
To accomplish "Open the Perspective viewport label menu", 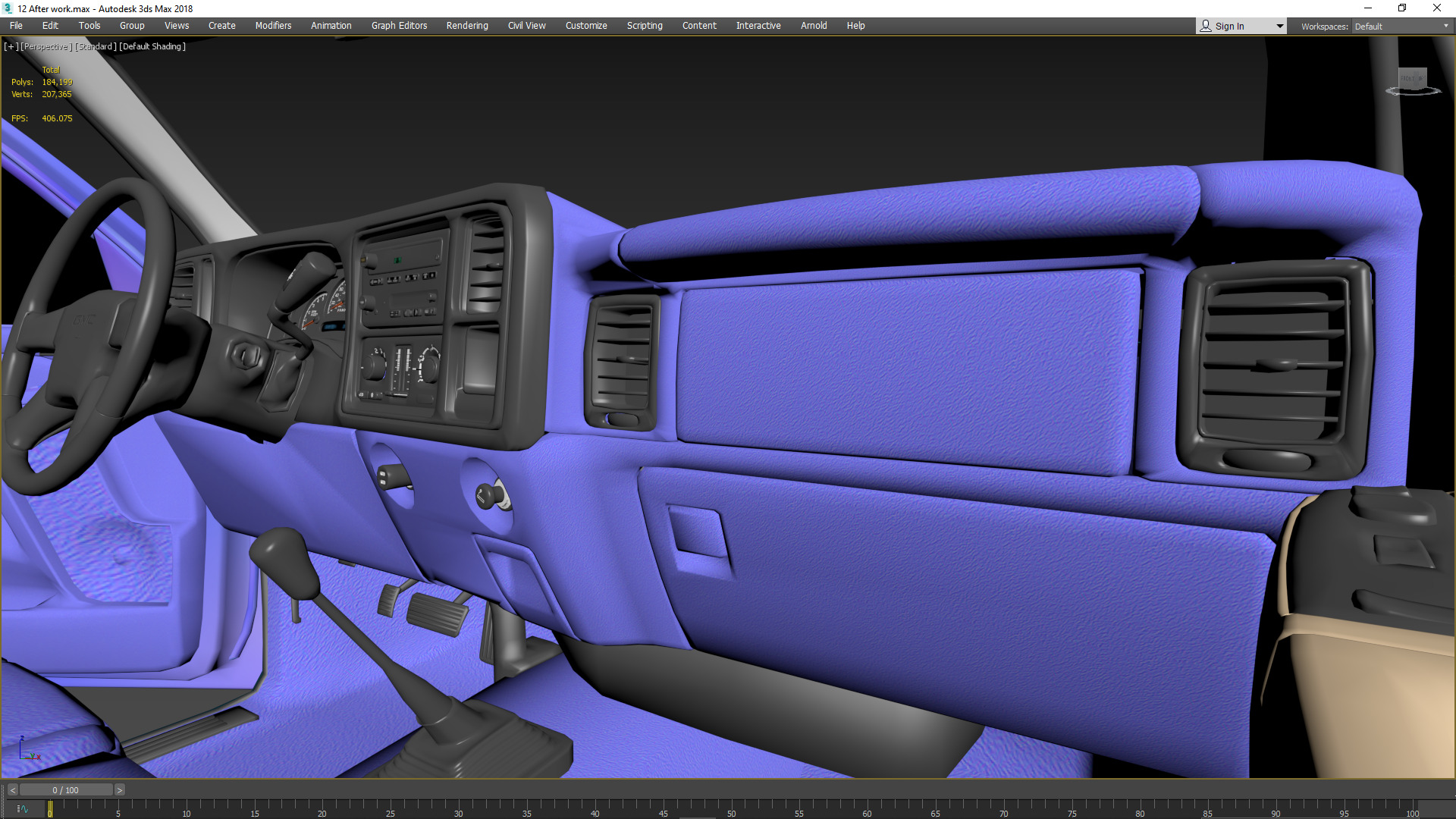I will [46, 46].
